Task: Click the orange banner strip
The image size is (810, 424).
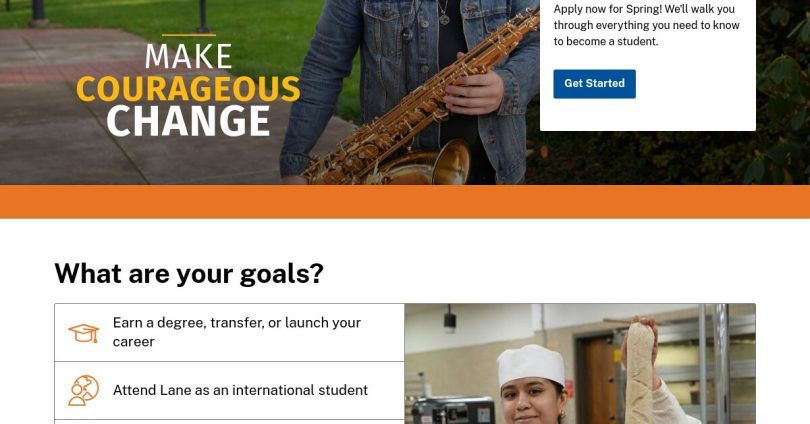Action: click(x=405, y=201)
